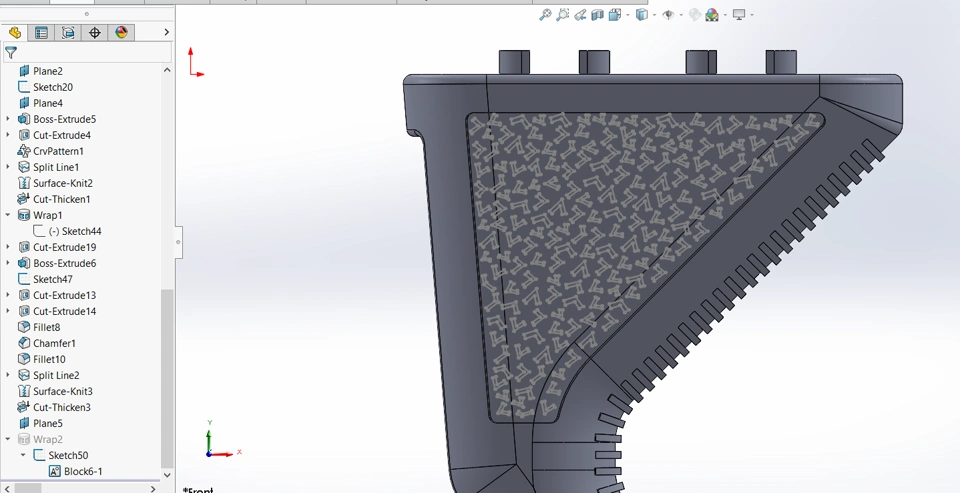Activate the Zoom to Area tool

coord(562,15)
